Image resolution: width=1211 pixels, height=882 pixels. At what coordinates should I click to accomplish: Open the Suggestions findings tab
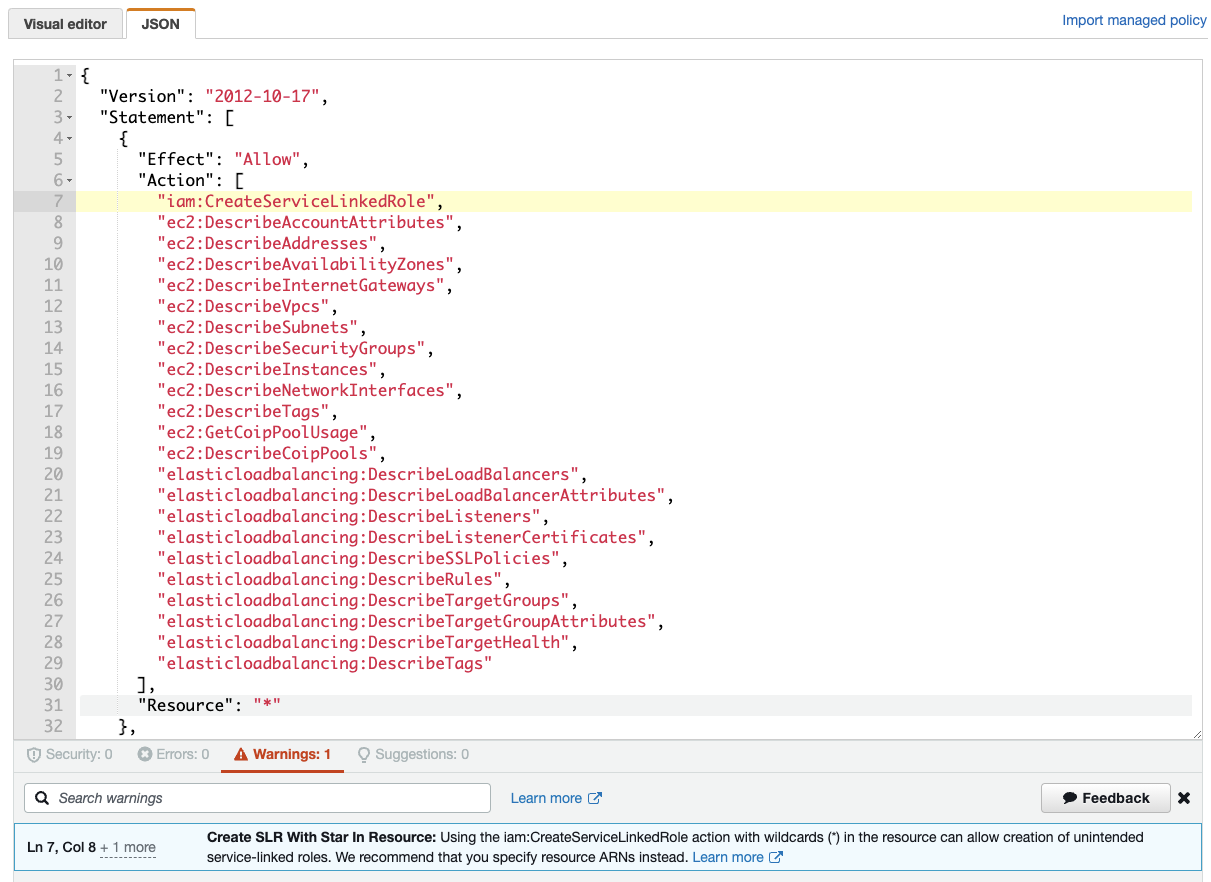pyautogui.click(x=413, y=754)
